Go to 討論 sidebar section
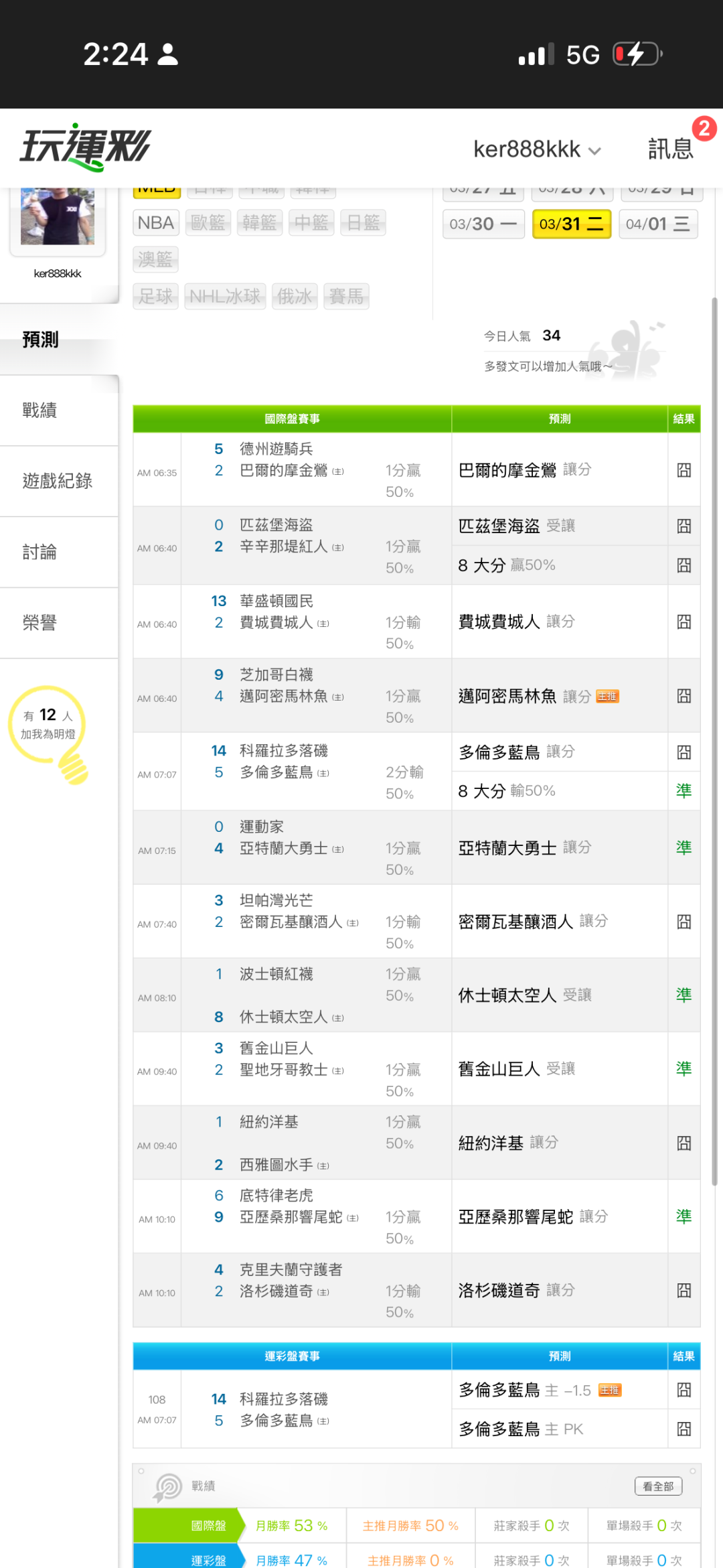The height and width of the screenshot is (1568, 723). [40, 552]
